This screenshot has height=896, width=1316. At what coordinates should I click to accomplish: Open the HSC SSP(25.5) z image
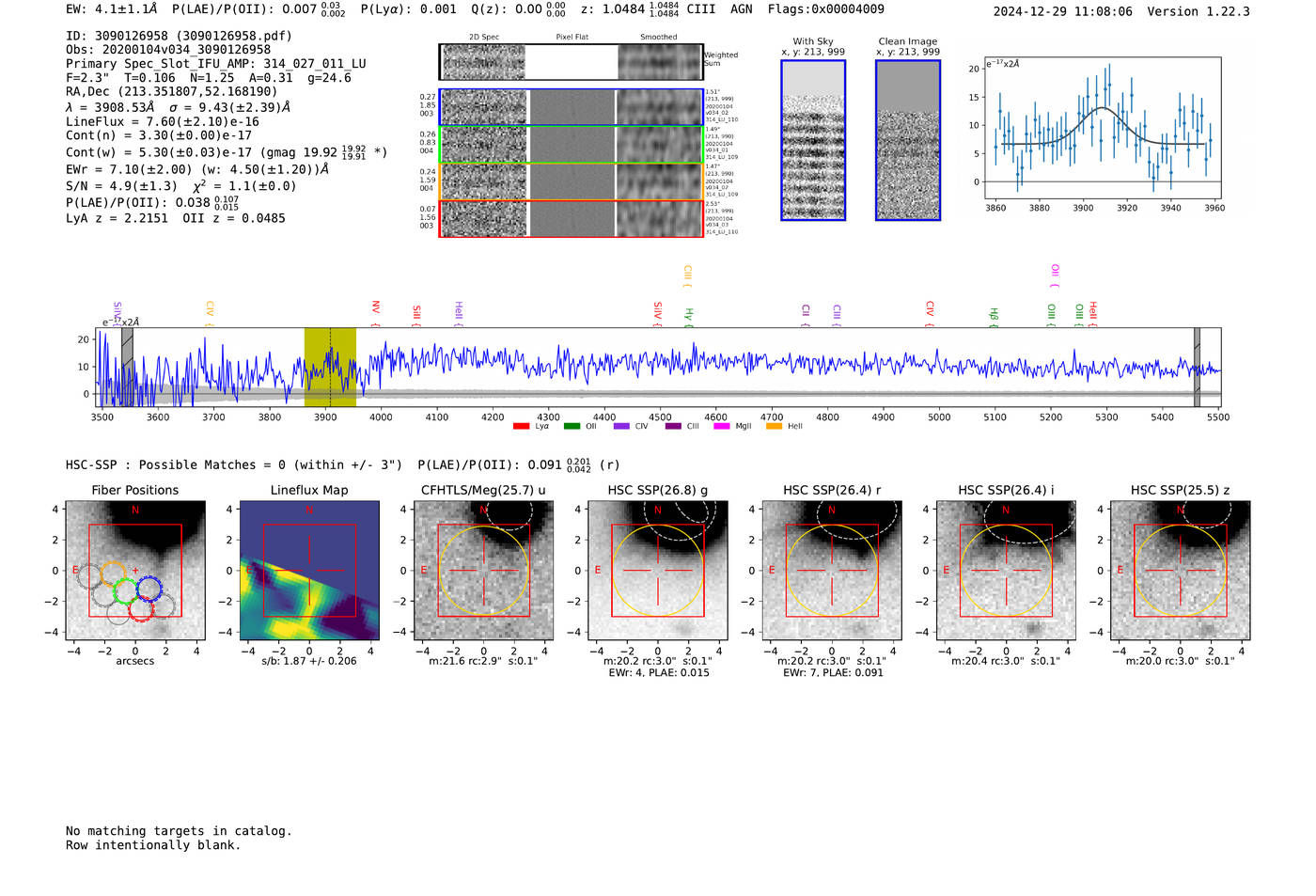coord(1181,571)
